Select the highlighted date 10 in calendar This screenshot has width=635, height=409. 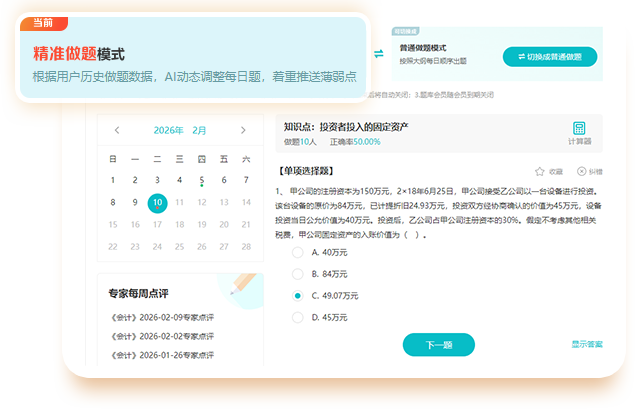[x=157, y=202]
